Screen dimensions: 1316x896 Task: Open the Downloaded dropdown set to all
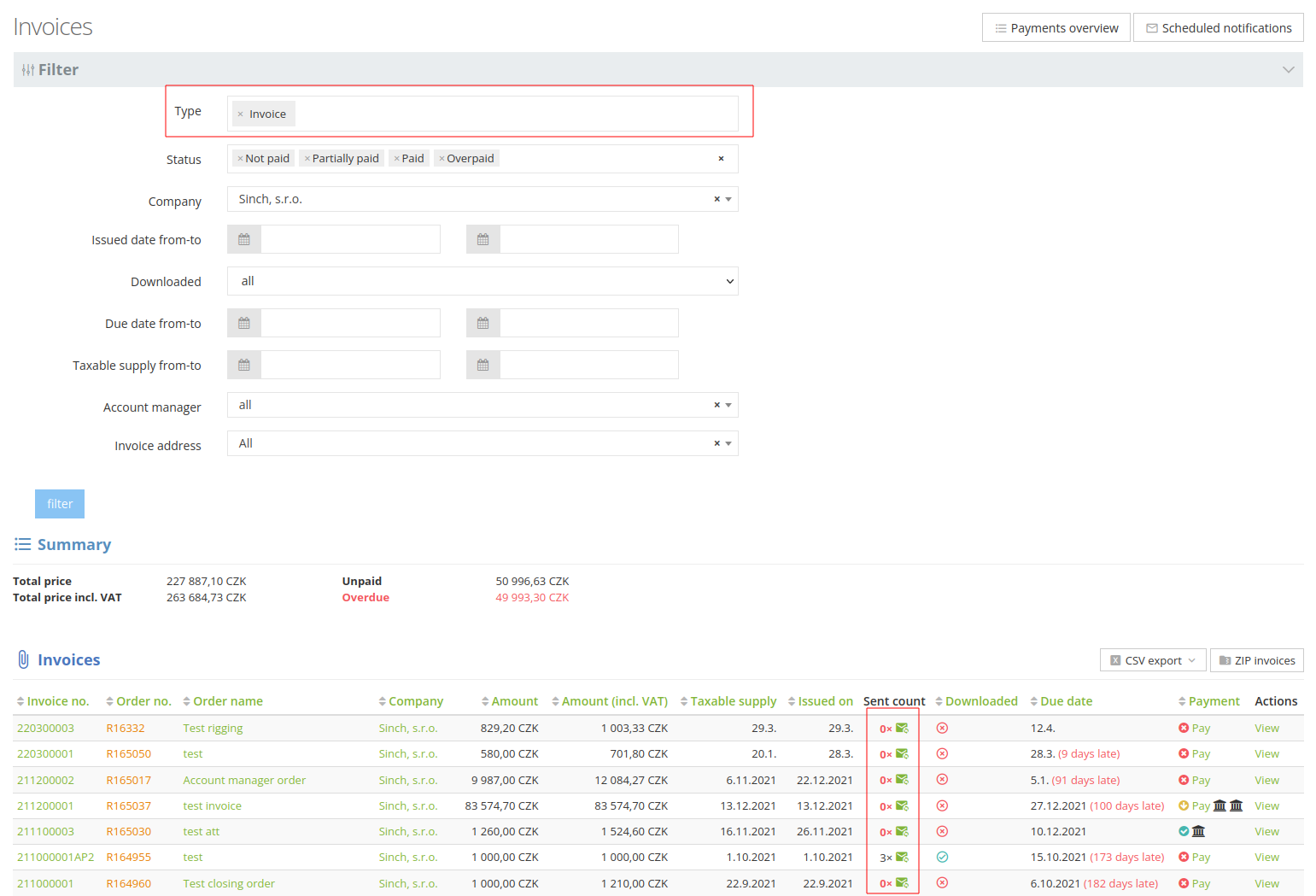483,281
